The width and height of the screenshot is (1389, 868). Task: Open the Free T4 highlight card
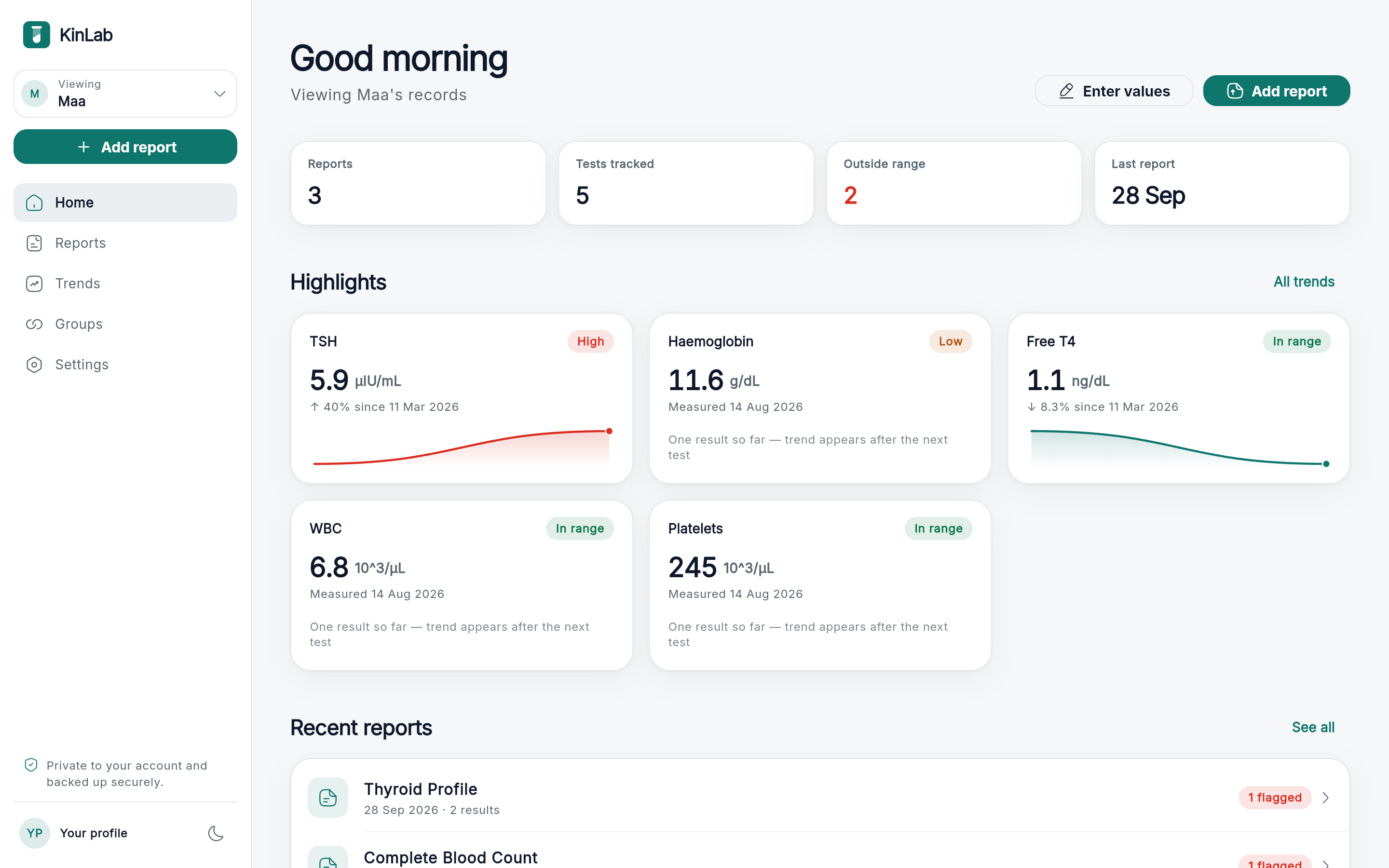tap(1178, 398)
